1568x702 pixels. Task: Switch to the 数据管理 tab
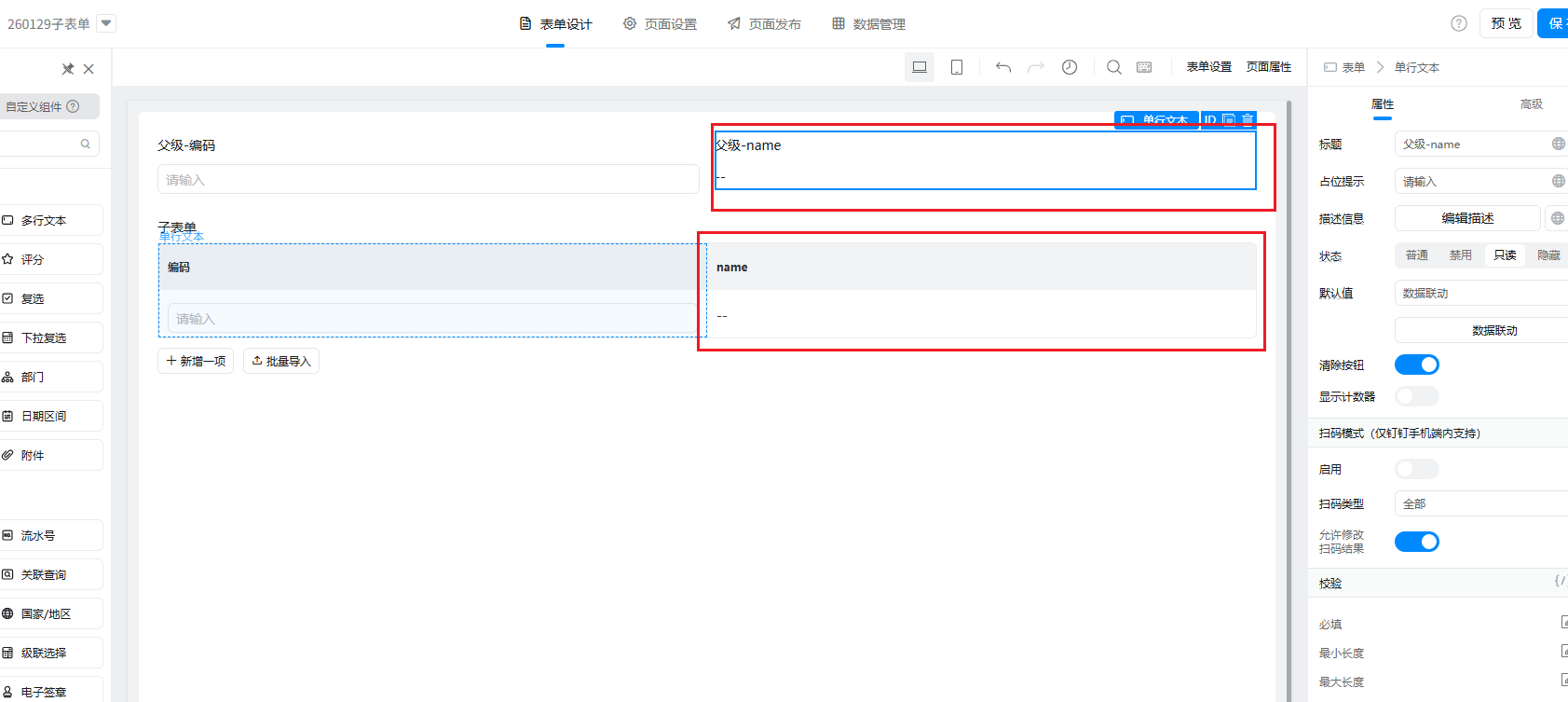(868, 24)
